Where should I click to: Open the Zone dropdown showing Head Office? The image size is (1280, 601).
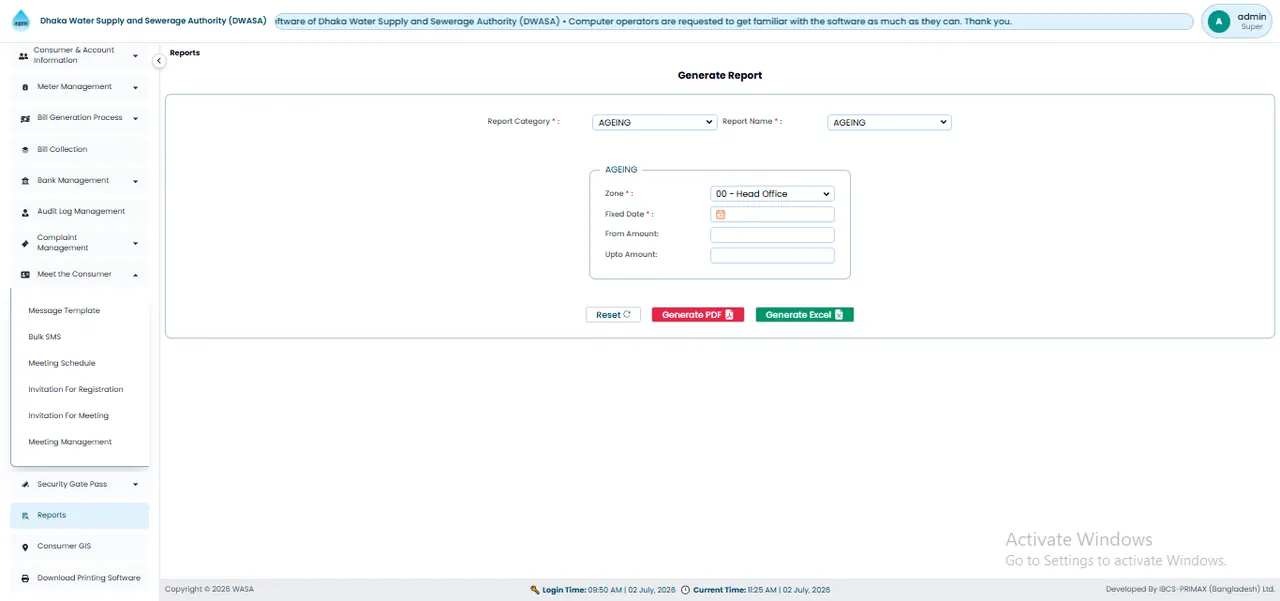pyautogui.click(x=772, y=194)
